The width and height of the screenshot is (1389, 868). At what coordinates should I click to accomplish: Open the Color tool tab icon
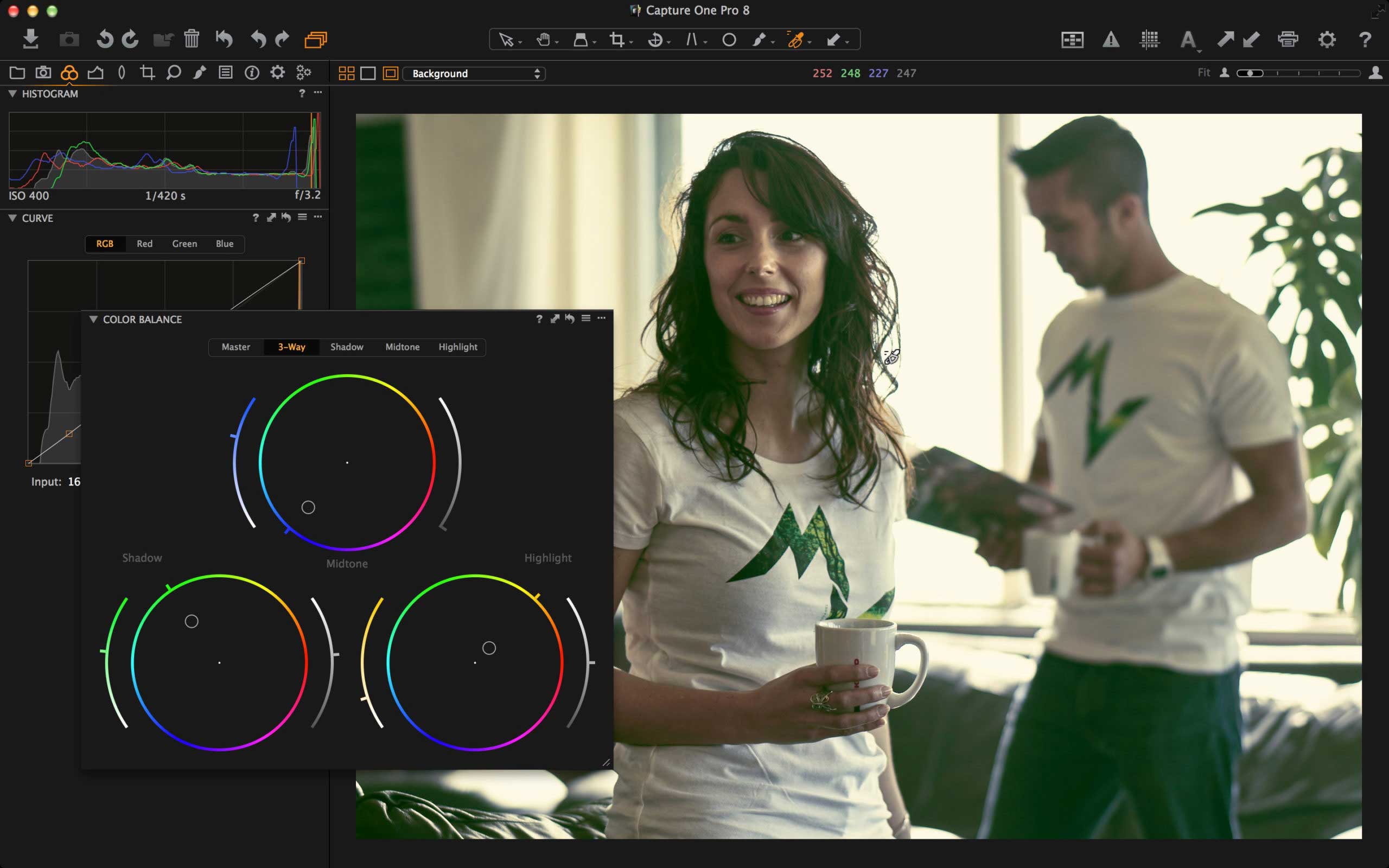point(69,73)
